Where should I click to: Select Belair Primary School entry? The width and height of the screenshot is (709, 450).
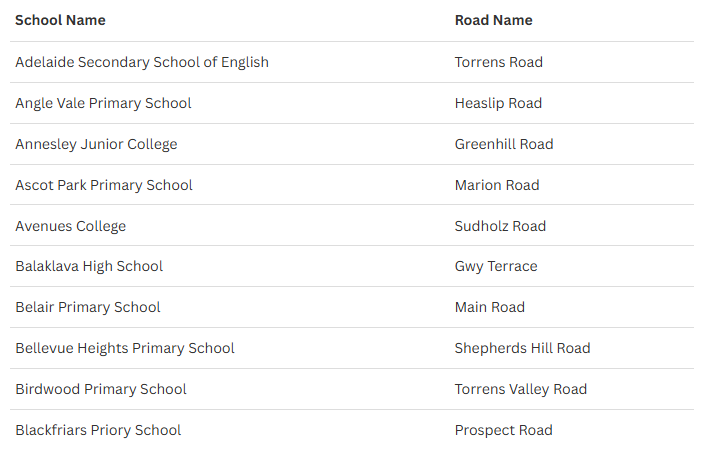[88, 307]
